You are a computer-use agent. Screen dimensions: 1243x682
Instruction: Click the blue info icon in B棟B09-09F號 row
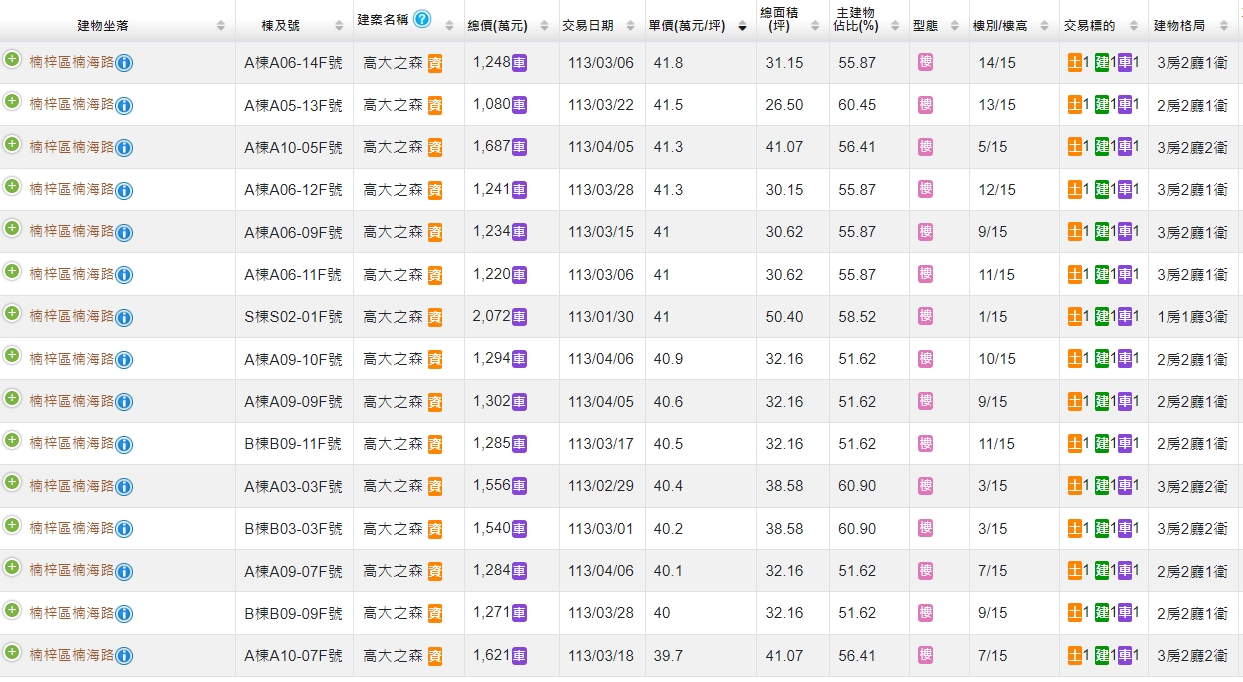124,614
